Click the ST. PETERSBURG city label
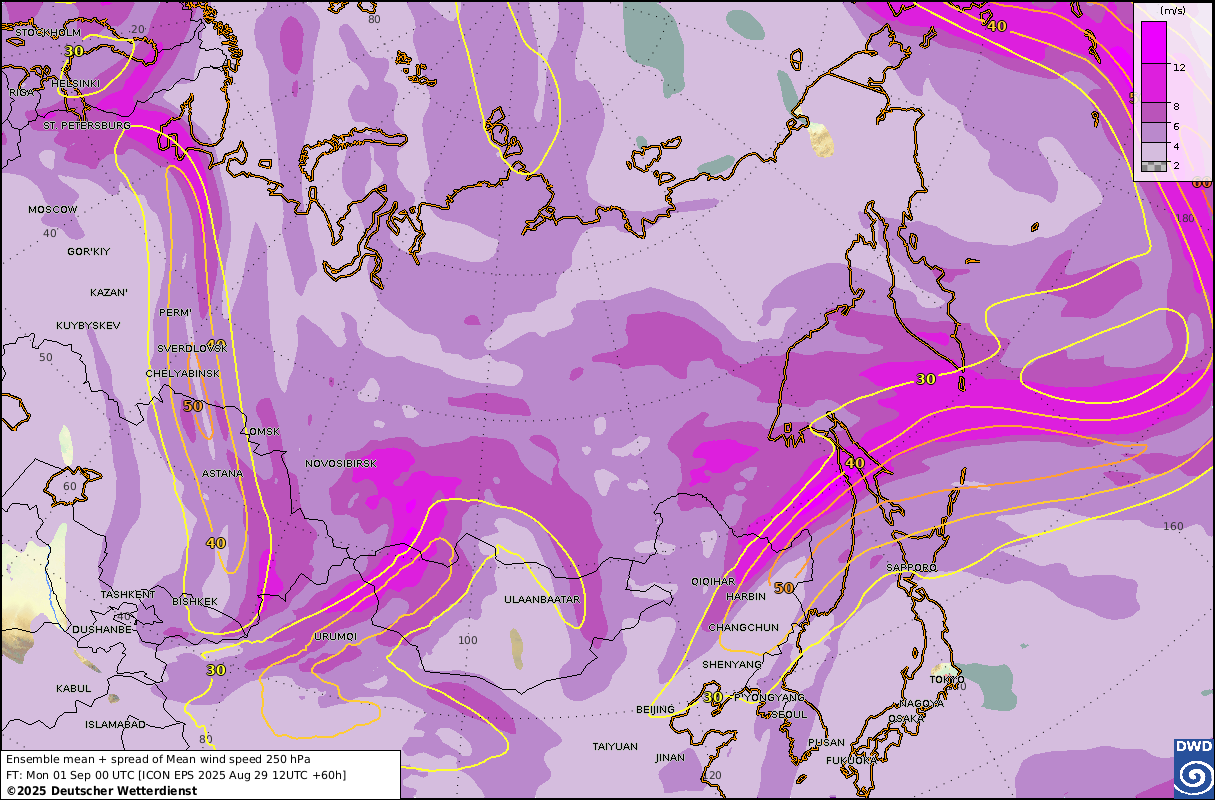The image size is (1215, 800). 86,126
